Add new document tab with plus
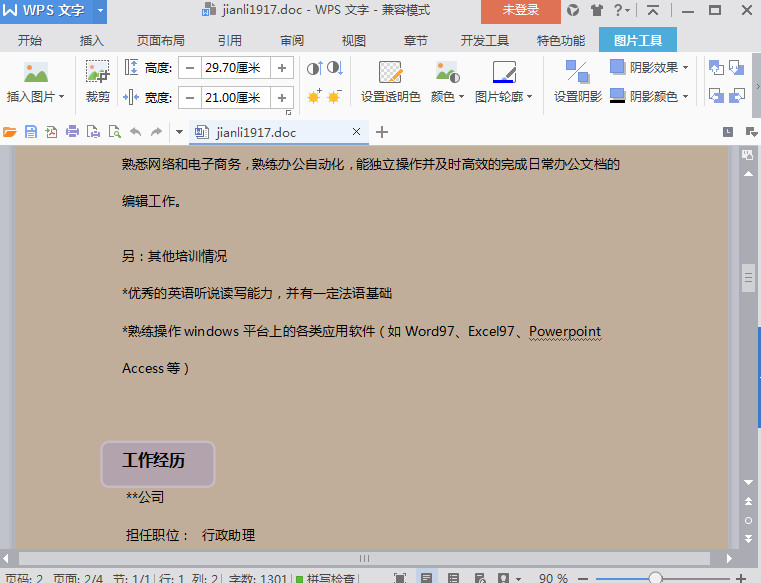Screen dimensions: 761x583 click(x=382, y=132)
